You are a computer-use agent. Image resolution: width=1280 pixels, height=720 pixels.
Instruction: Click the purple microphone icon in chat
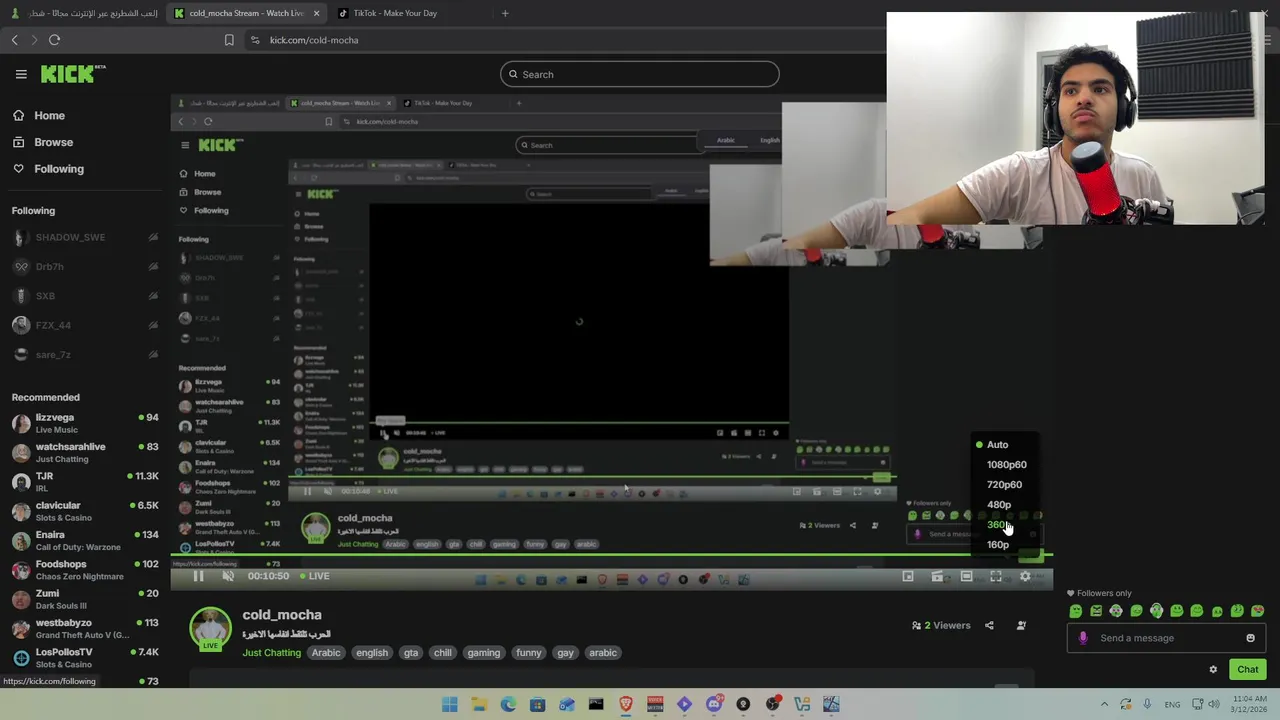(1083, 638)
